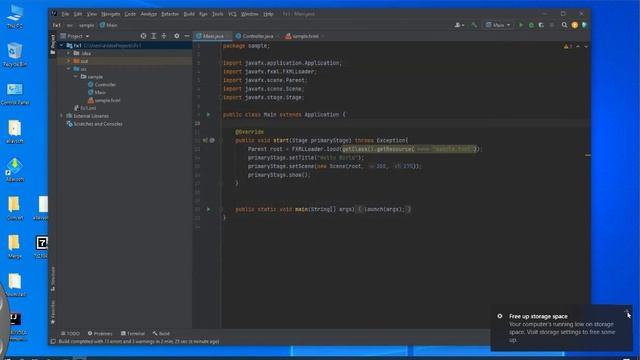The width and height of the screenshot is (640, 360).
Task: Click the green Run button
Action: 521,25
